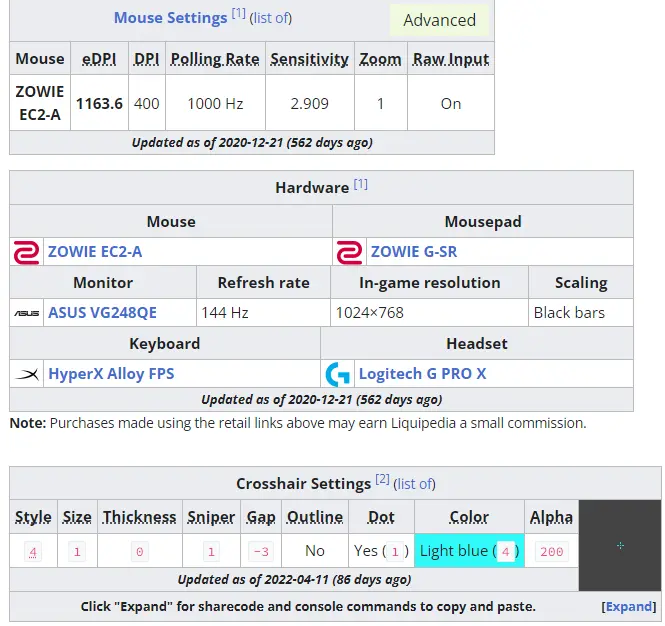This screenshot has width=665, height=626.
Task: Click the Sensitivity column header
Action: click(310, 59)
